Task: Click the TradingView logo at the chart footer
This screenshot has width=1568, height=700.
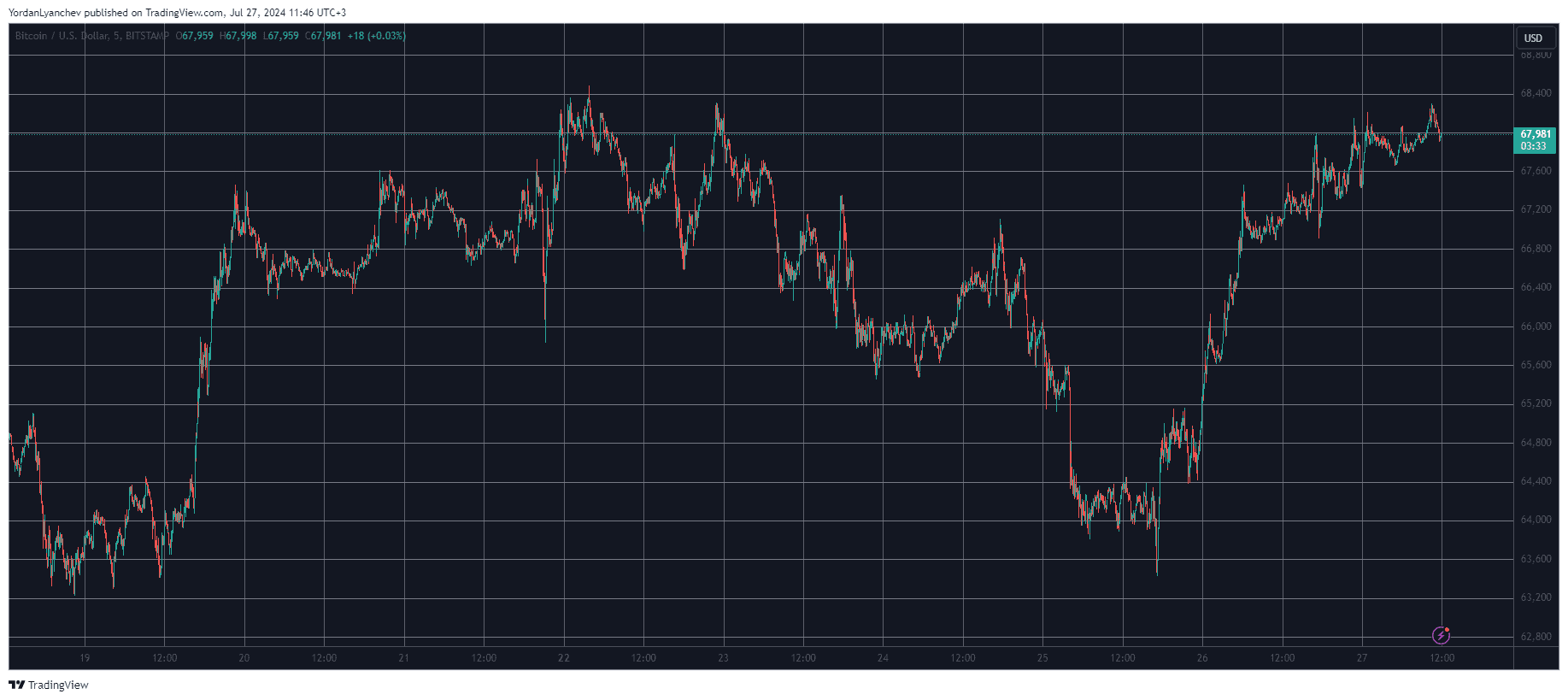Action: [49, 685]
